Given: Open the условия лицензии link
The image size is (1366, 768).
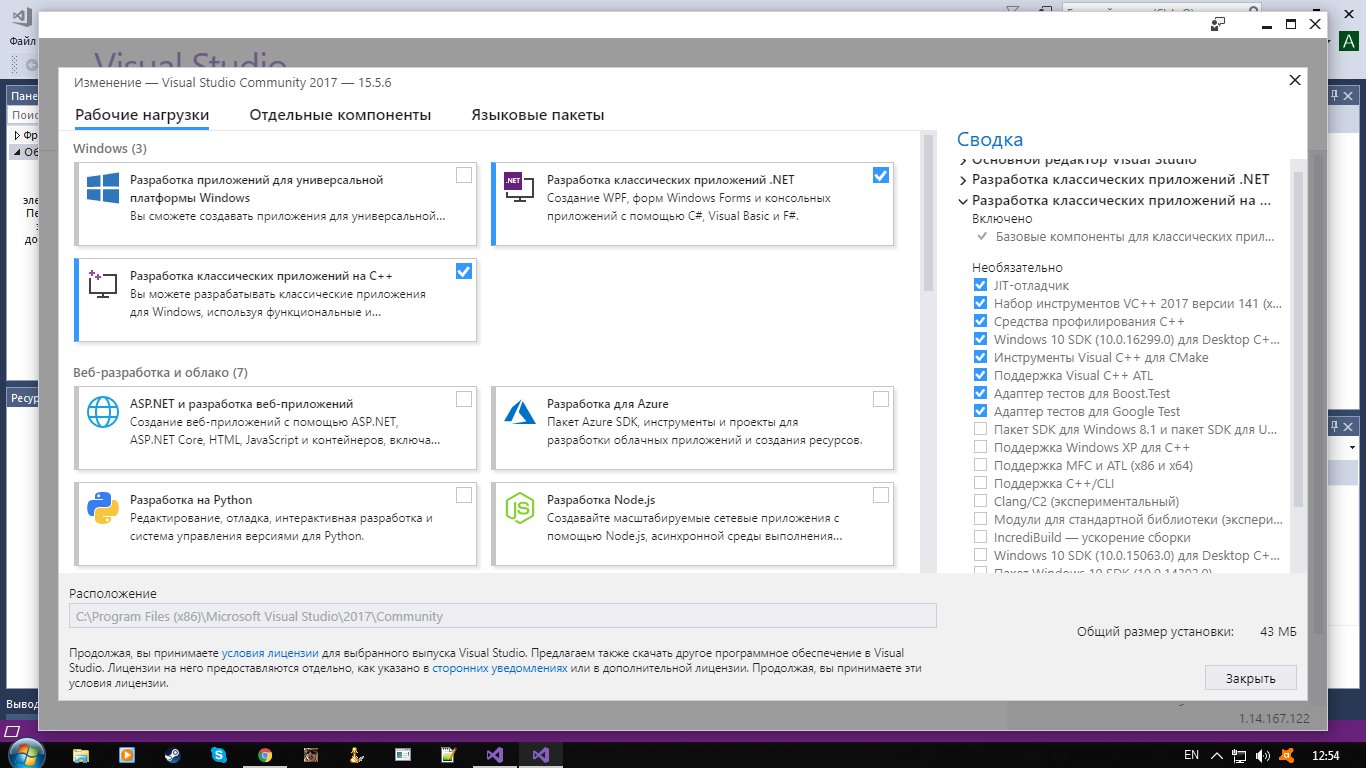Looking at the screenshot, I should tap(270, 652).
